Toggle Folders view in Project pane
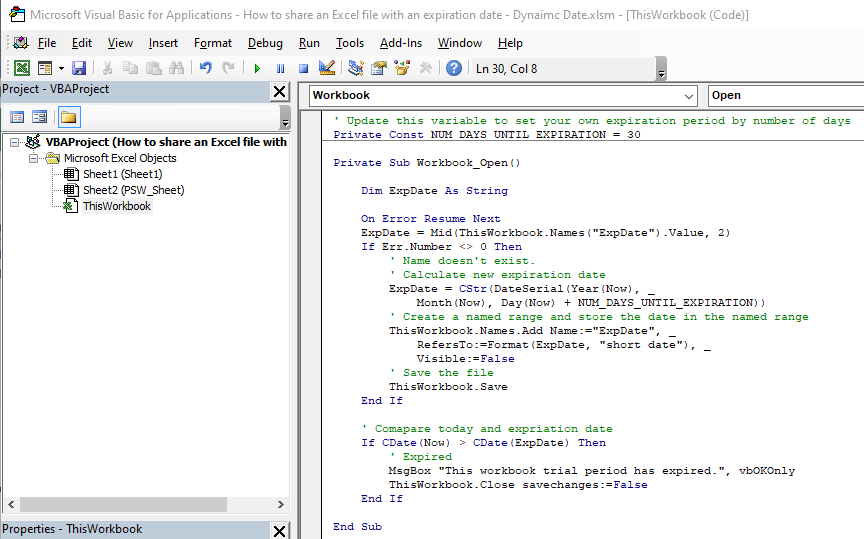 pos(69,117)
